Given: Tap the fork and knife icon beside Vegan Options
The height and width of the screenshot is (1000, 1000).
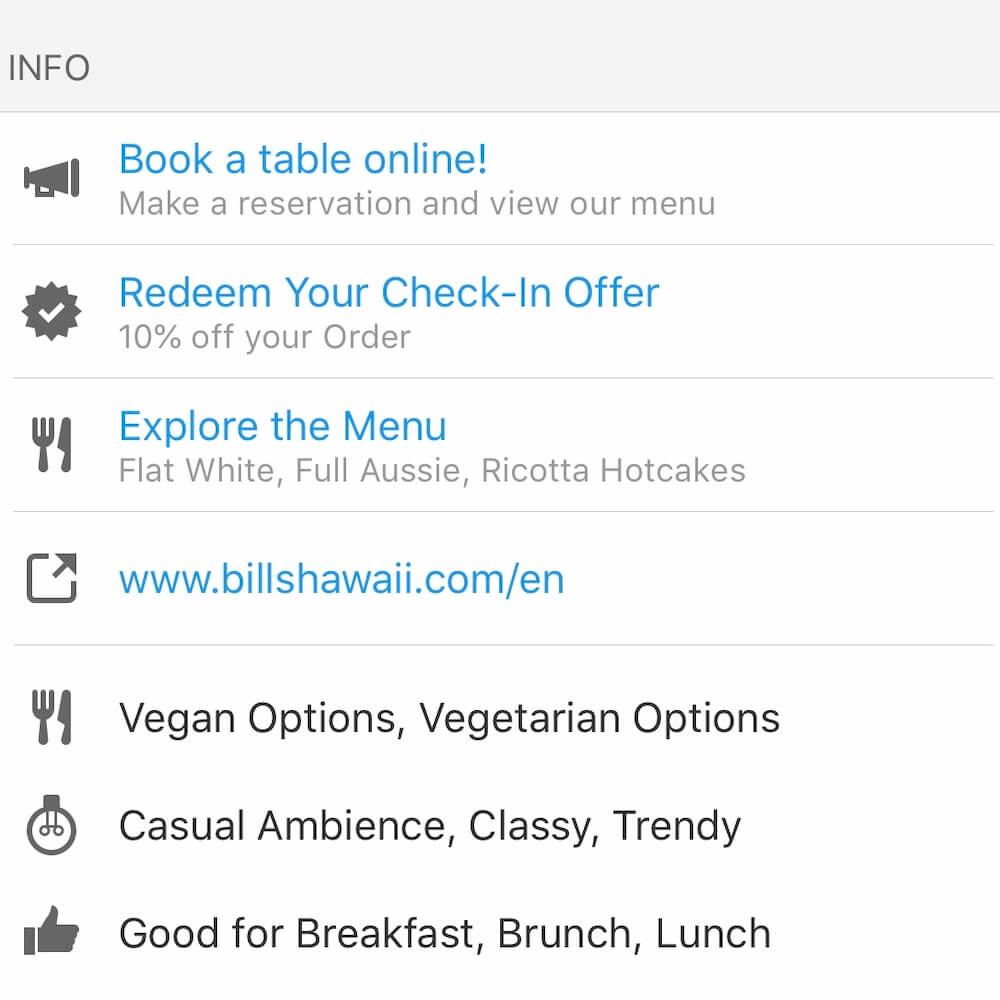Looking at the screenshot, I should pyautogui.click(x=52, y=717).
